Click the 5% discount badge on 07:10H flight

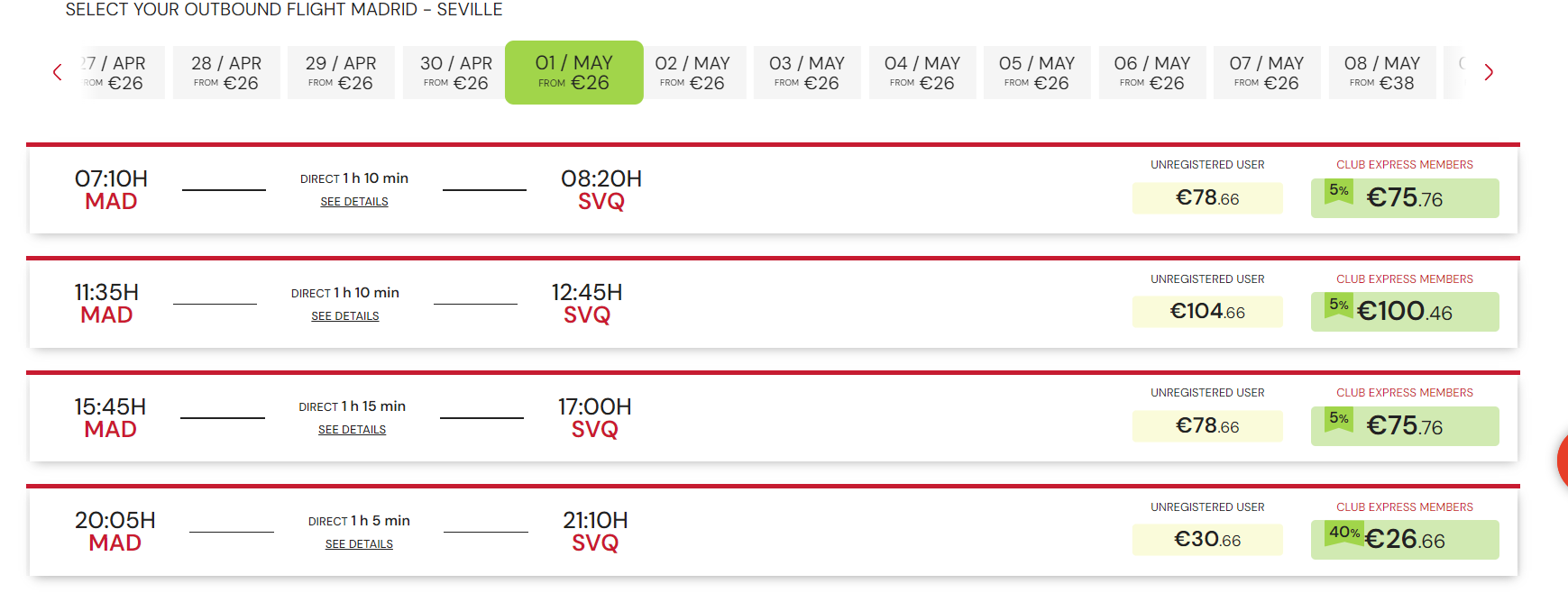point(1339,191)
